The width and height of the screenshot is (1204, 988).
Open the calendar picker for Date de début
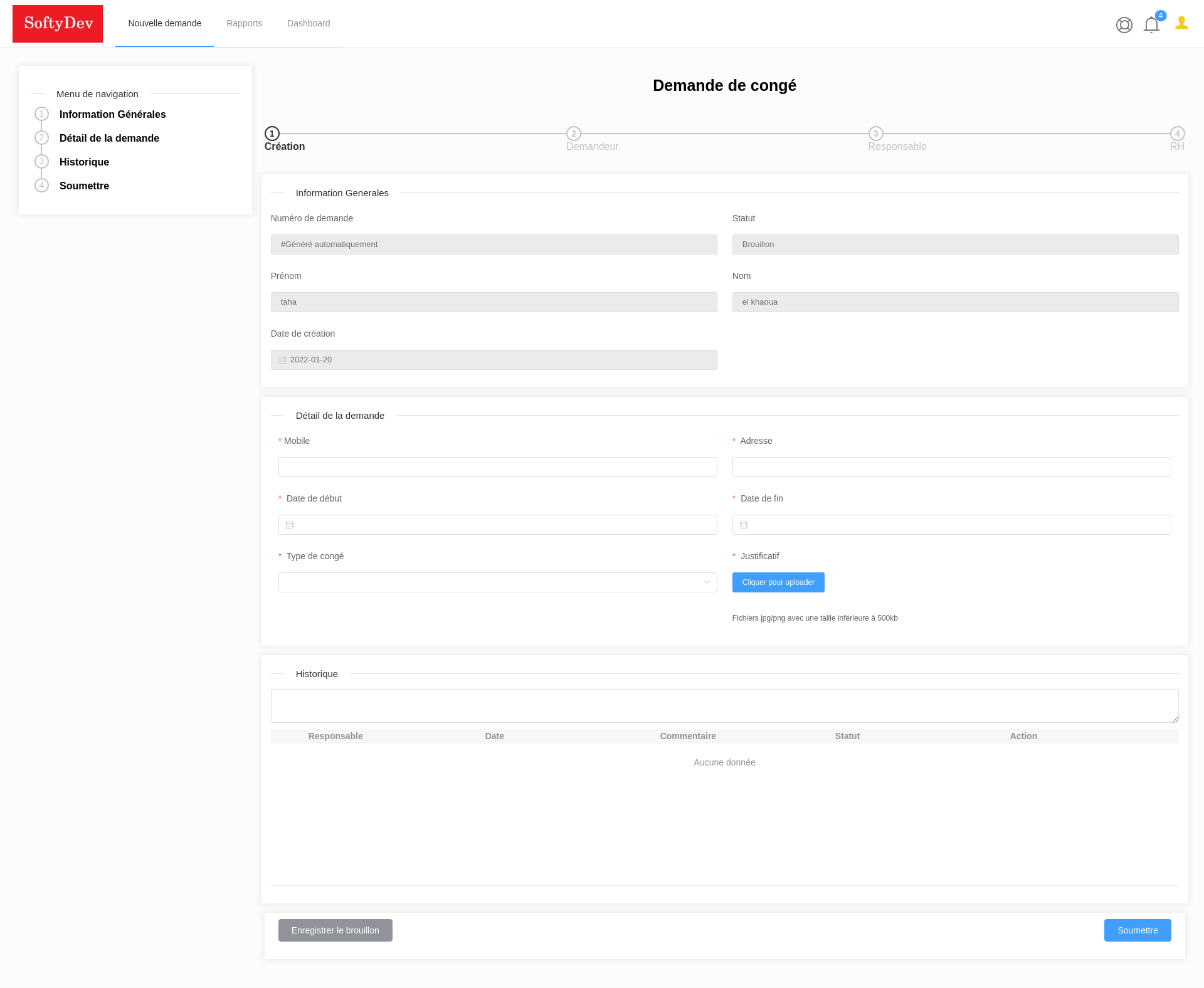pos(289,525)
